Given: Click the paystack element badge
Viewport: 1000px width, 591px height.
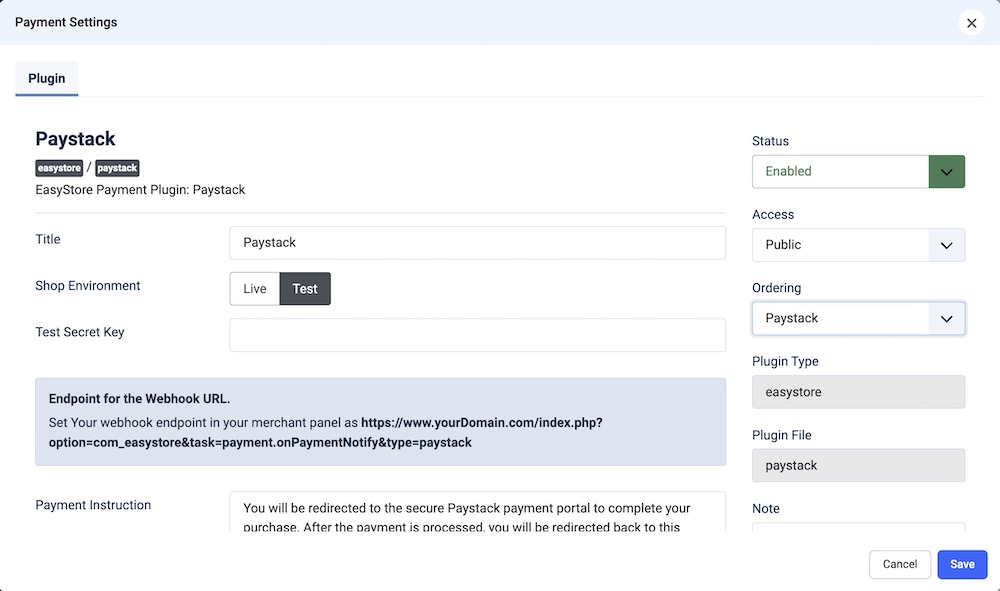Looking at the screenshot, I should [117, 168].
